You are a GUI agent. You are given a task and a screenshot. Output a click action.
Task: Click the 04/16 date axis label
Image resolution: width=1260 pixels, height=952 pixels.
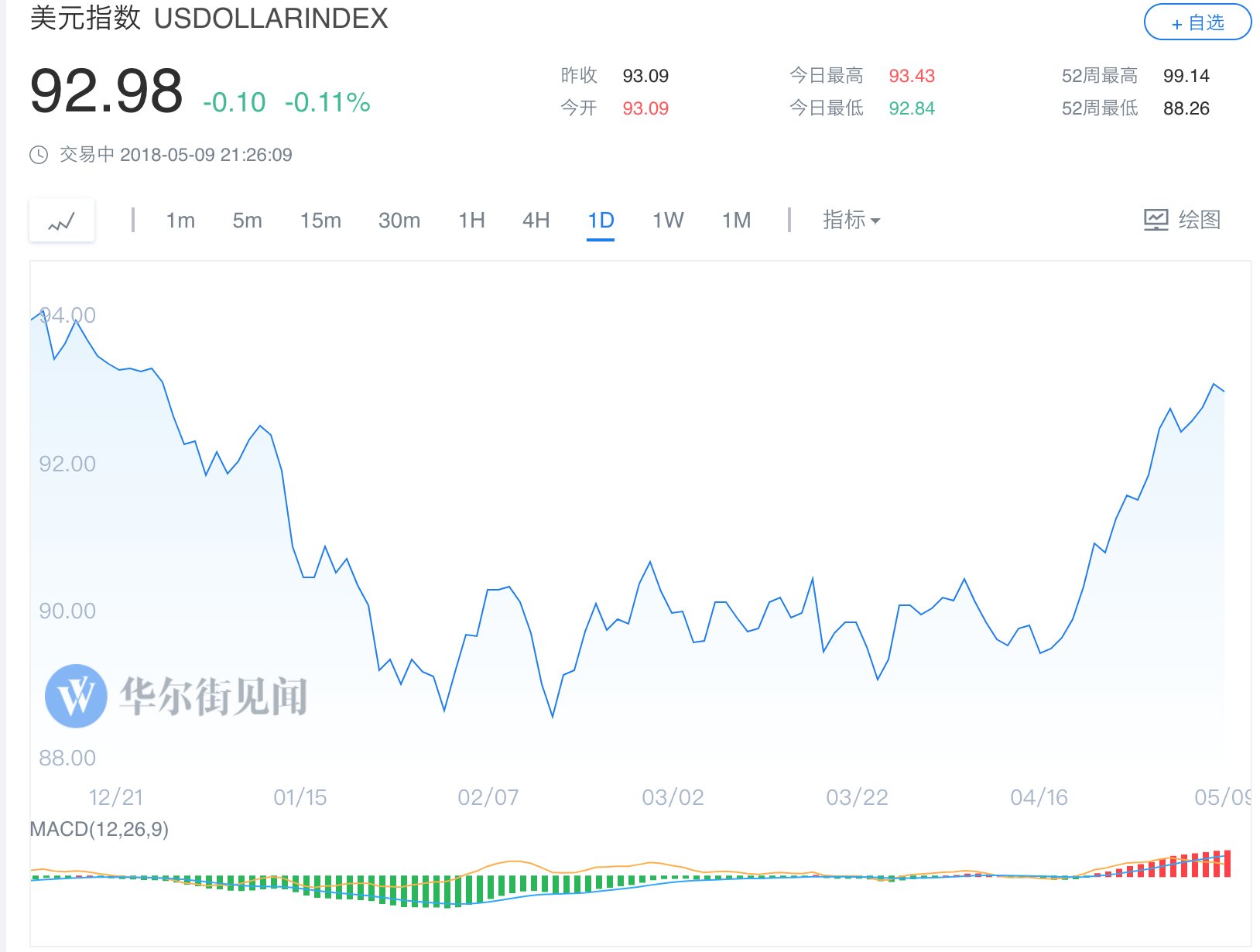point(1039,797)
